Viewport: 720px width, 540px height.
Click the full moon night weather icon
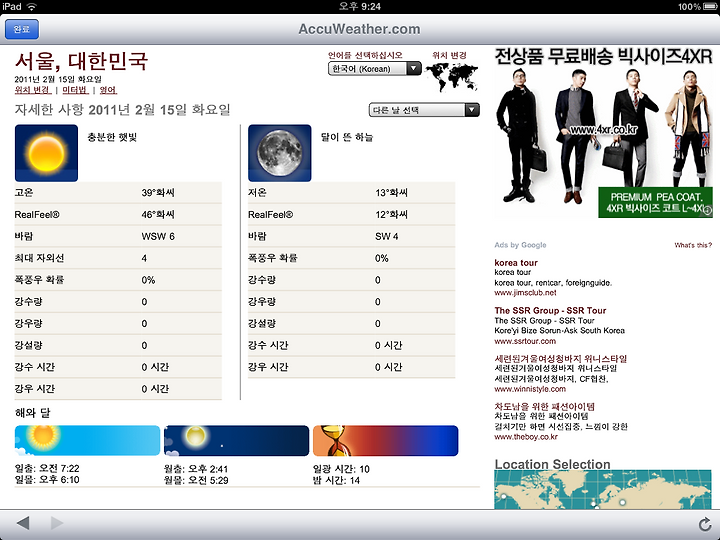(x=280, y=153)
